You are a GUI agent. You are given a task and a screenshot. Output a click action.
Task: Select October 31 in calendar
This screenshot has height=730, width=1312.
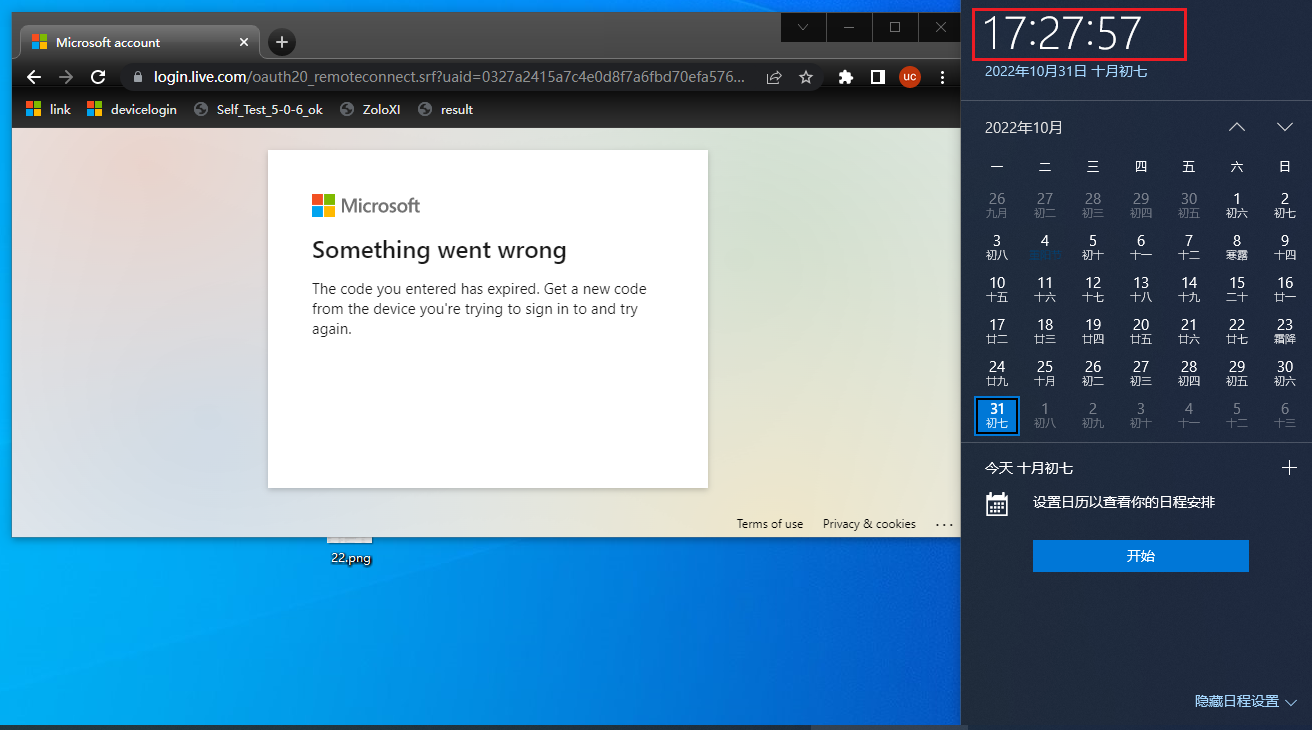click(997, 415)
